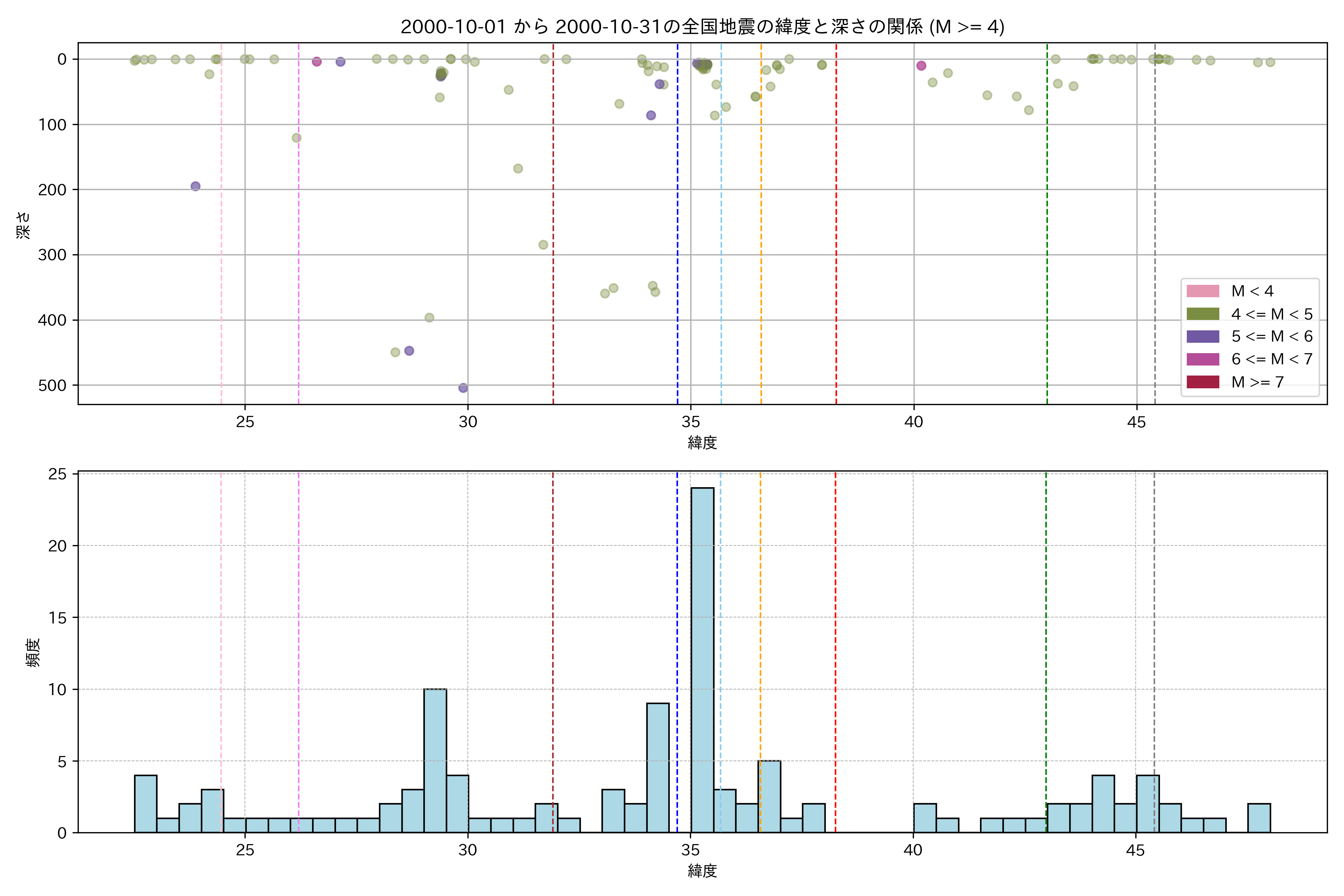Click the magenta point near latitude 40
This screenshot has height=896, width=1344.
tap(921, 66)
